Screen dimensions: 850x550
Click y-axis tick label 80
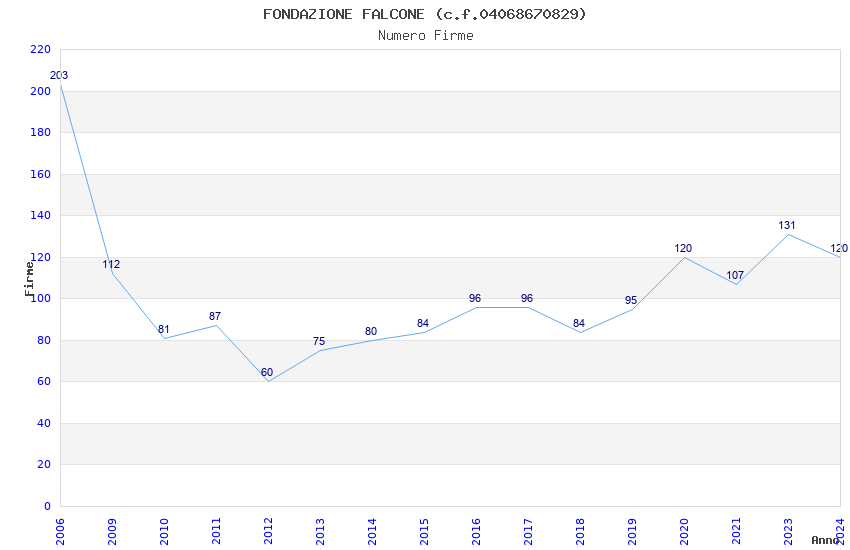(44, 340)
